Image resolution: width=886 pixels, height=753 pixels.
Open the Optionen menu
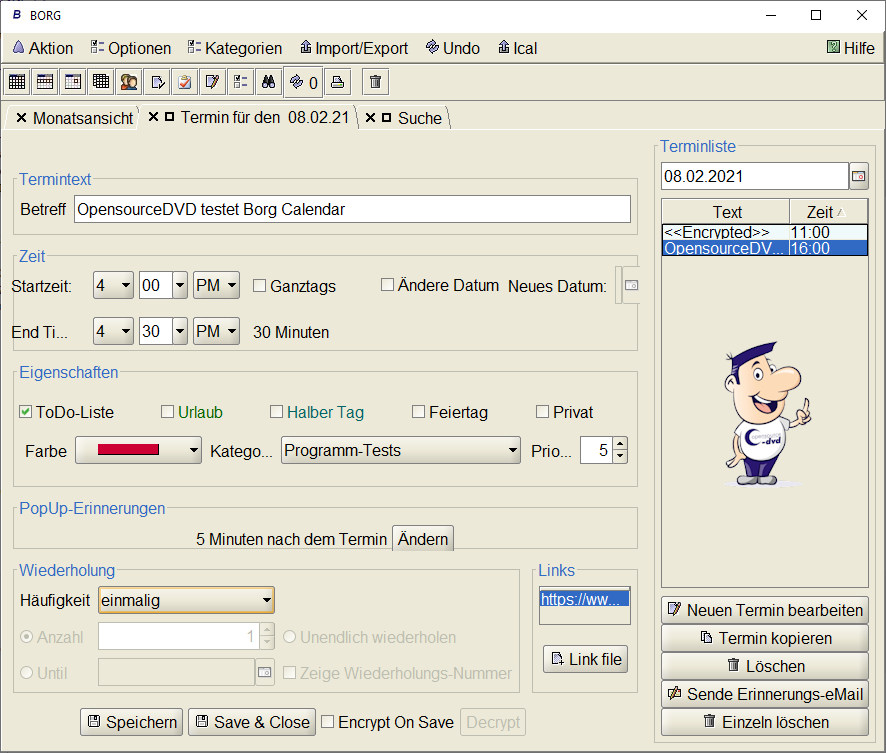click(130, 48)
